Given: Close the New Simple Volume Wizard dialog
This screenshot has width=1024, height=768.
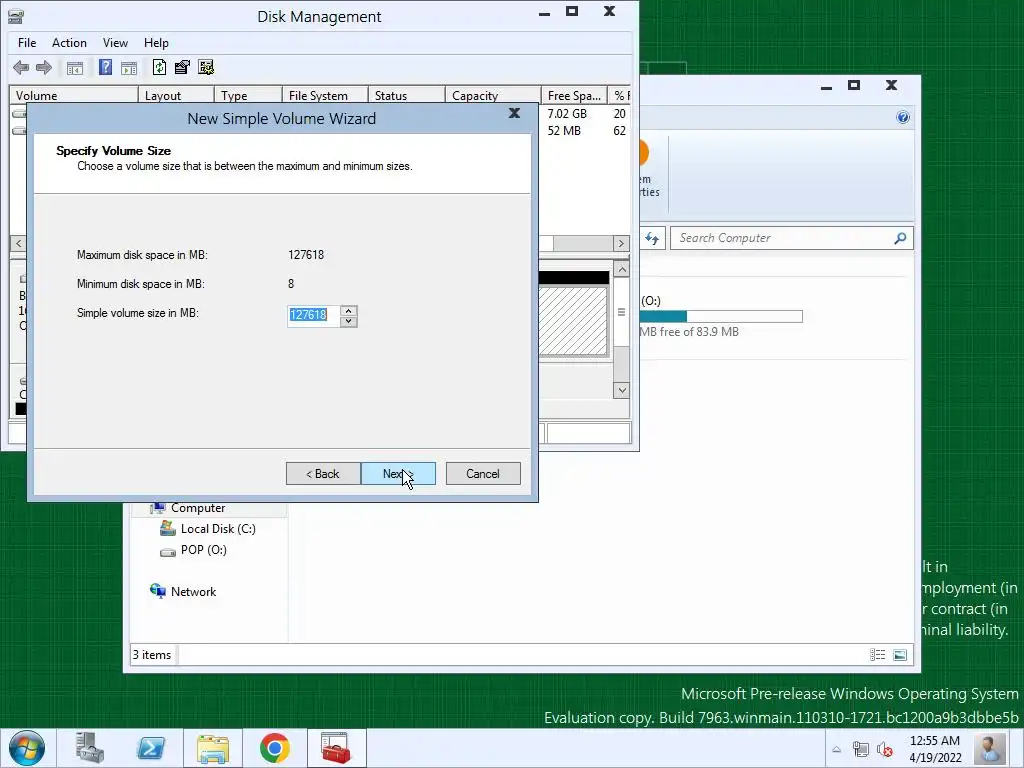Looking at the screenshot, I should [515, 114].
